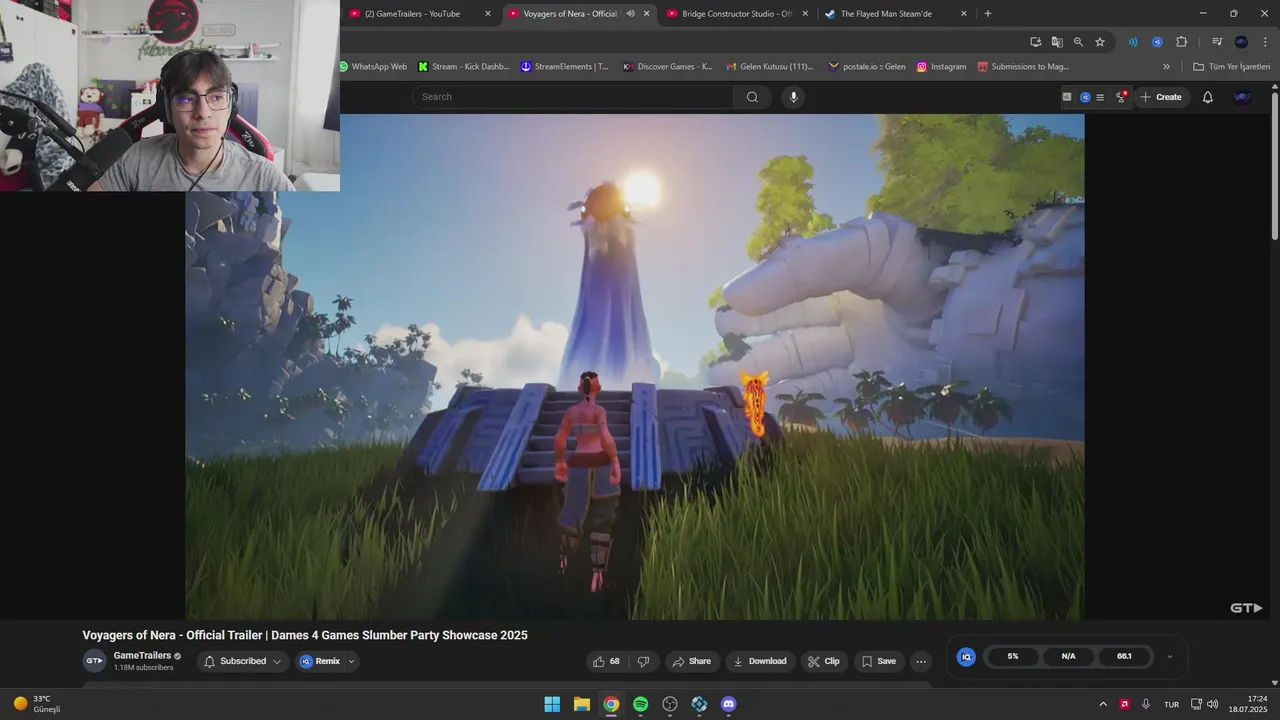The width and height of the screenshot is (1280, 720).
Task: Click the GameTrailers channel name
Action: [x=142, y=656]
